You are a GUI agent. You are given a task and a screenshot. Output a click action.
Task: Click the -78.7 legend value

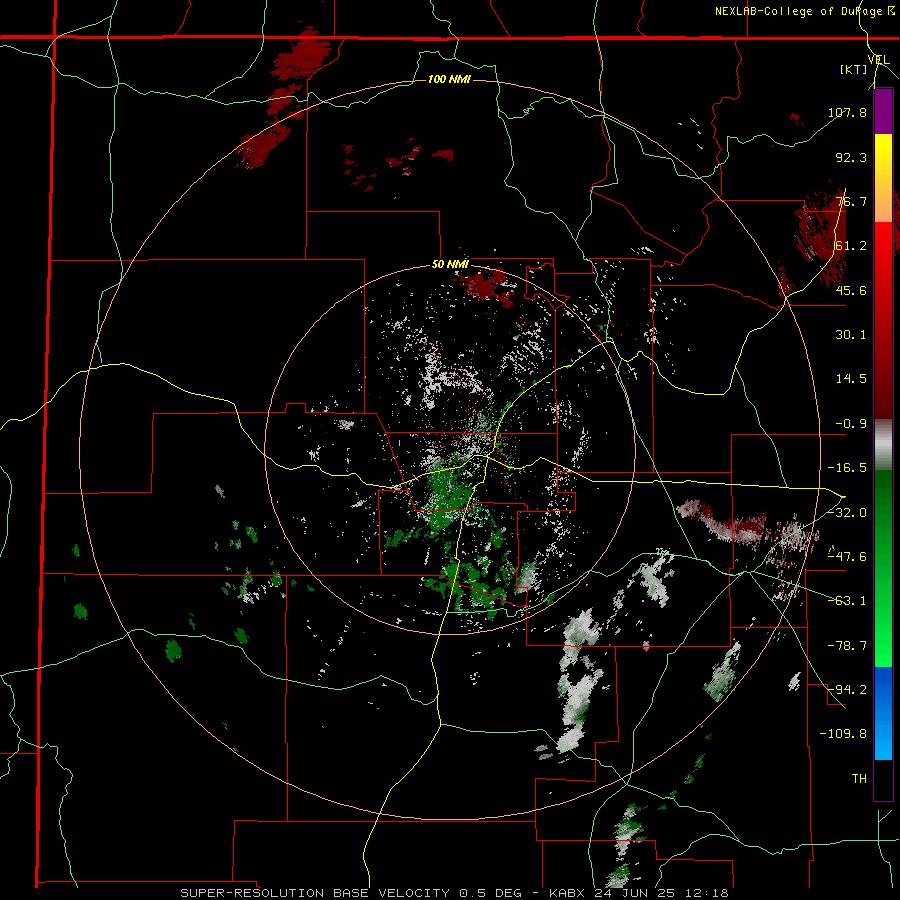tap(847, 646)
